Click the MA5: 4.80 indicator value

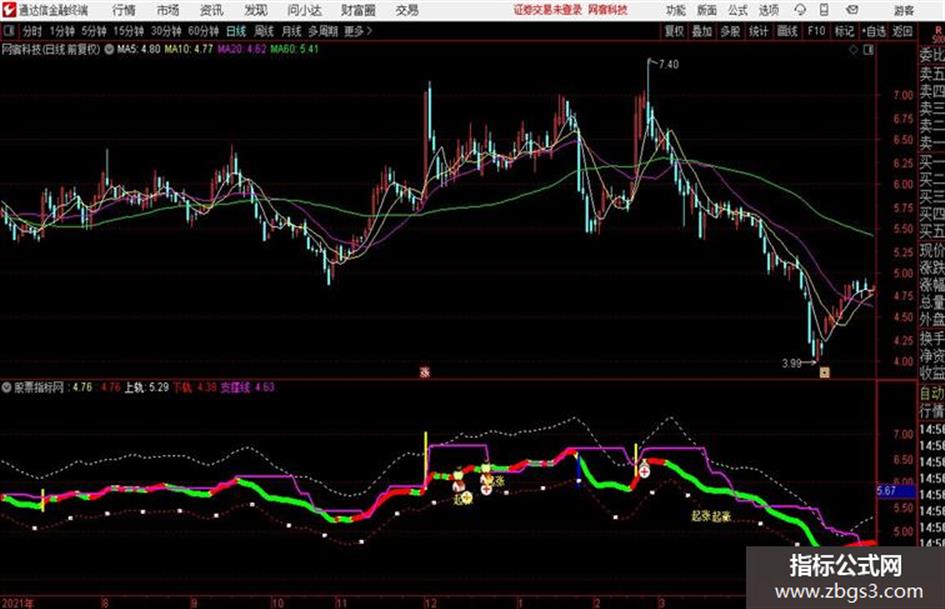(139, 49)
